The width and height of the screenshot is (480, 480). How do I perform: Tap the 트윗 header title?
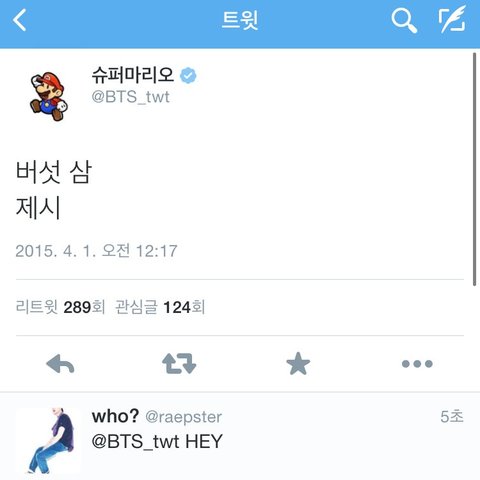pos(240,20)
